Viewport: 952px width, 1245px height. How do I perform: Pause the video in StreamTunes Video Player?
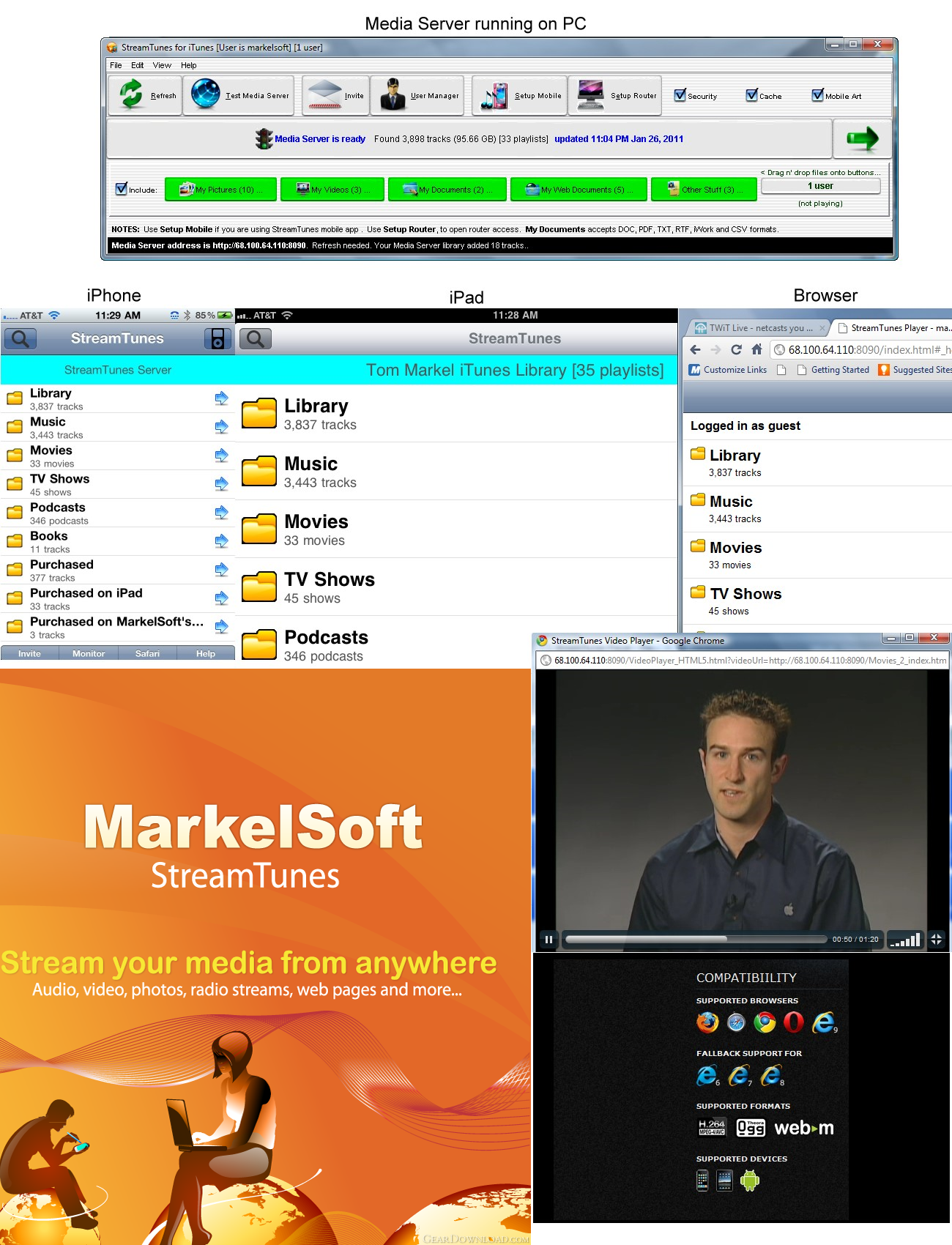coord(548,939)
